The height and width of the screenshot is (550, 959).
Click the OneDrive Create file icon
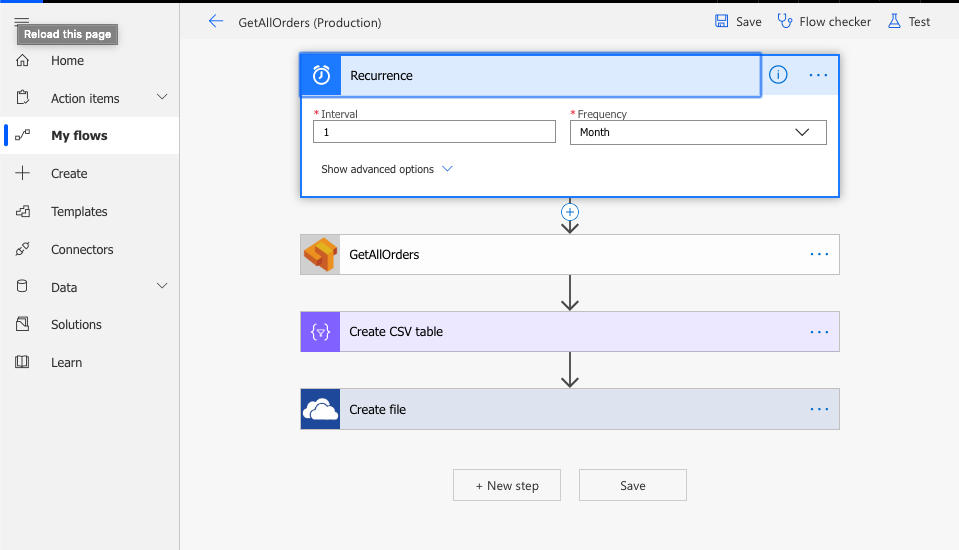click(x=321, y=409)
